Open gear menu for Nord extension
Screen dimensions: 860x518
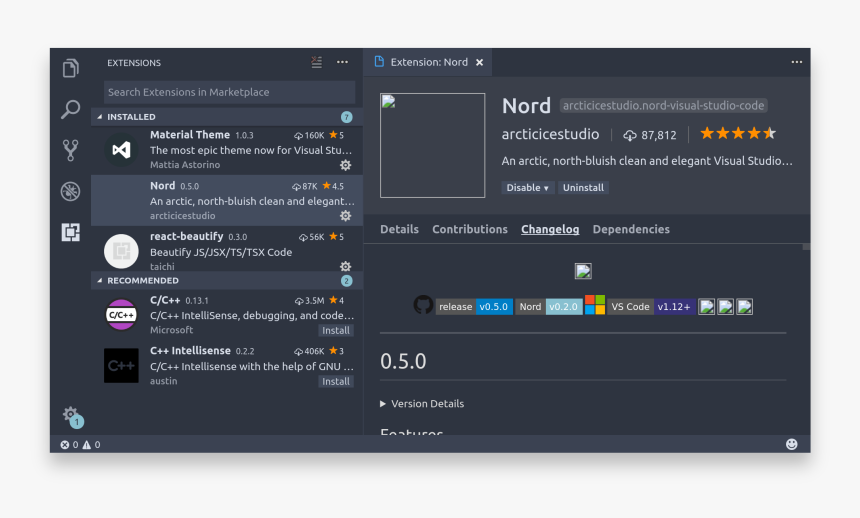[x=346, y=216]
